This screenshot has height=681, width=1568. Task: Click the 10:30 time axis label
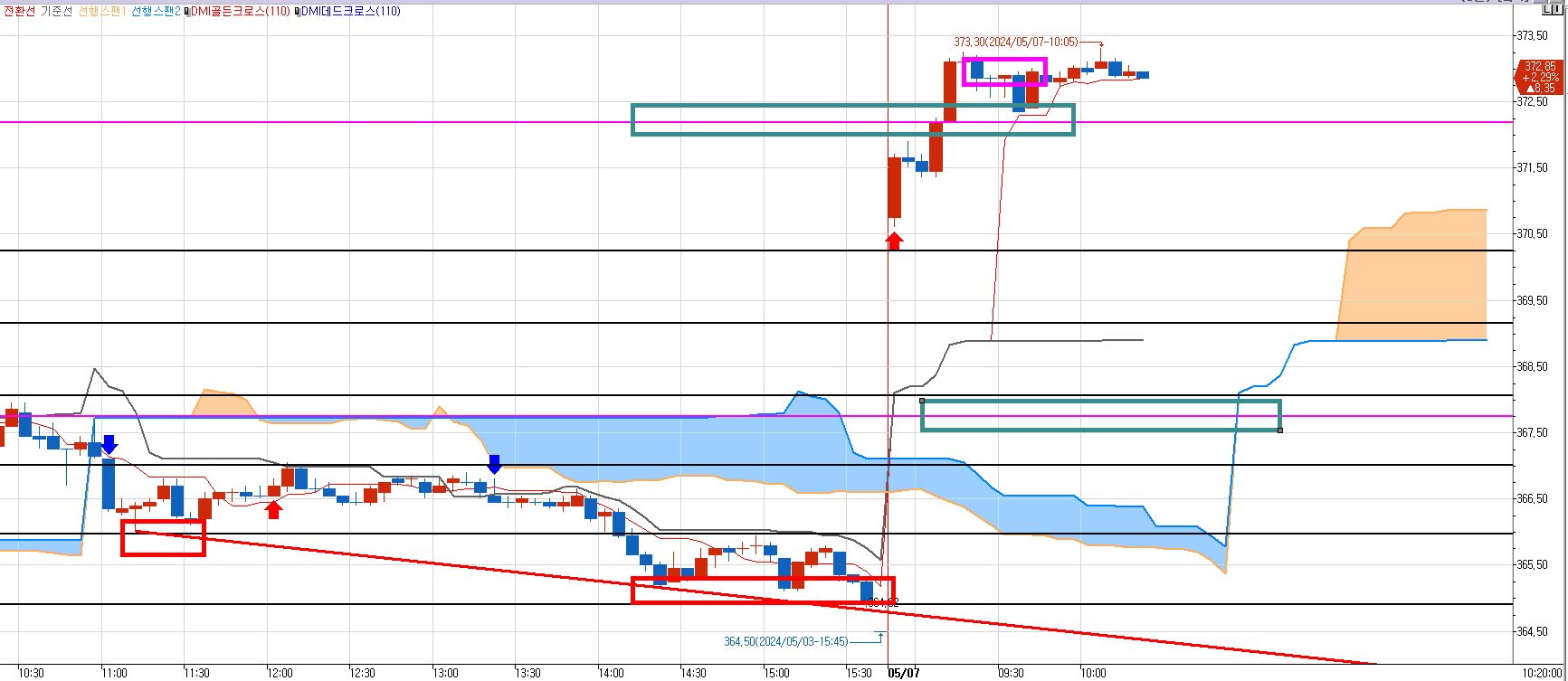click(x=31, y=674)
